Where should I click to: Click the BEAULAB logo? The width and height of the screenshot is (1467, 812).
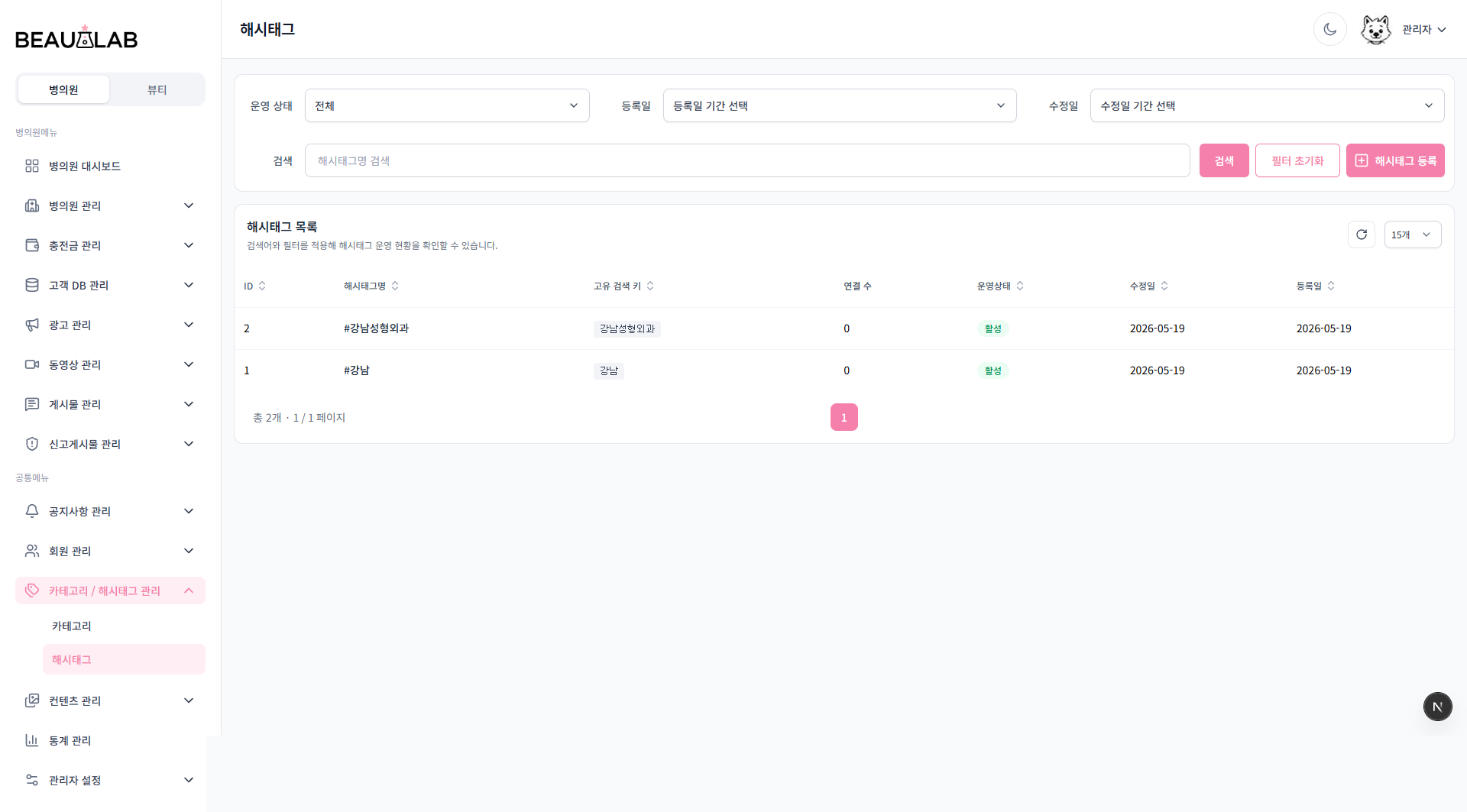[76, 37]
